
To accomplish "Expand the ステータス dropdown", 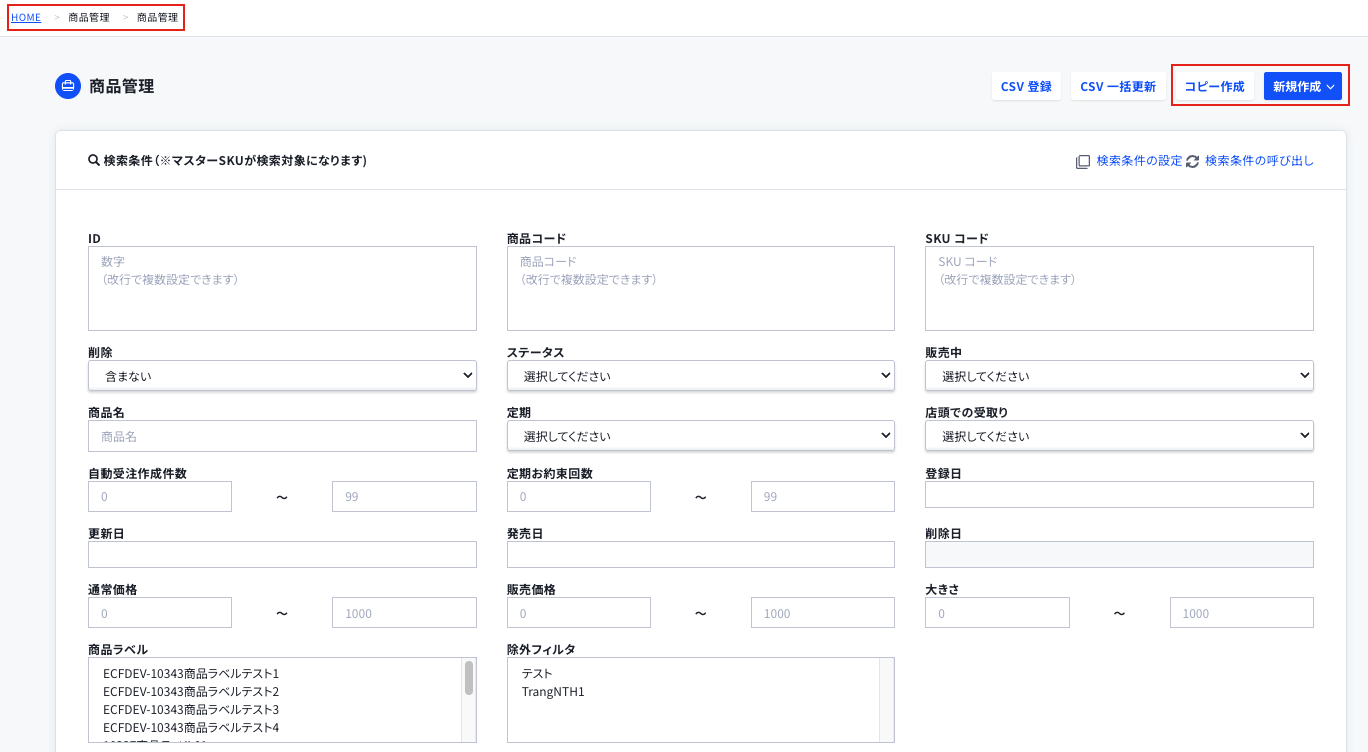I will tap(701, 376).
